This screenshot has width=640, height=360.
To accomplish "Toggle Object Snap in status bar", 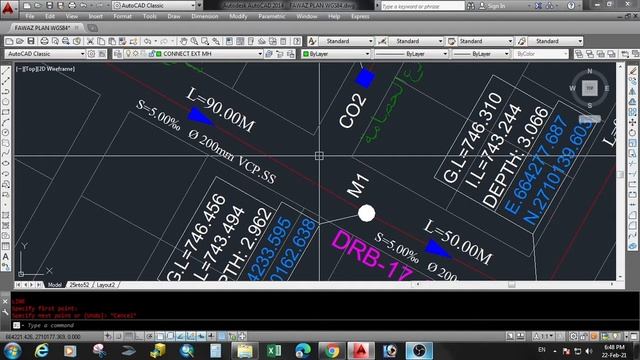I will (x=160, y=336).
